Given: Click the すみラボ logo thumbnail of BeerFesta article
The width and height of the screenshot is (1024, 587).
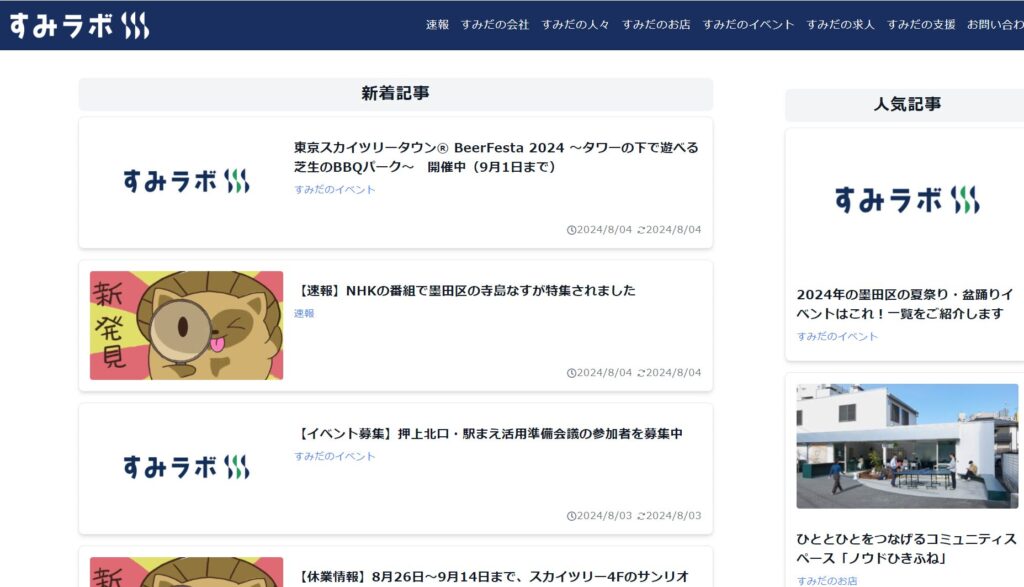Looking at the screenshot, I should (186, 182).
